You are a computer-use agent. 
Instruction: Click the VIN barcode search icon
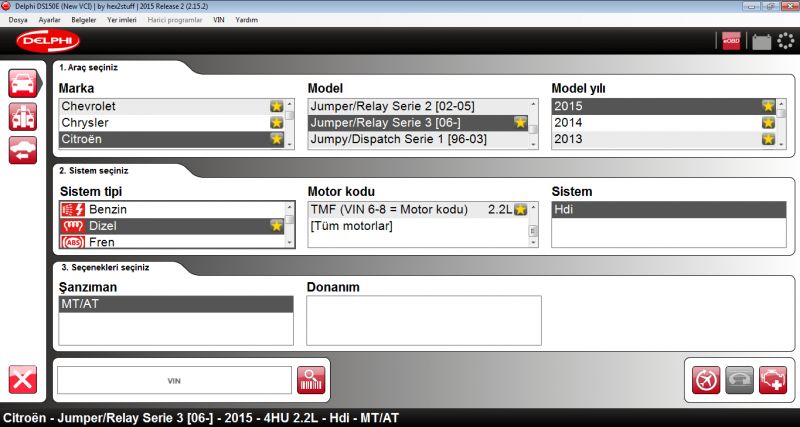311,380
